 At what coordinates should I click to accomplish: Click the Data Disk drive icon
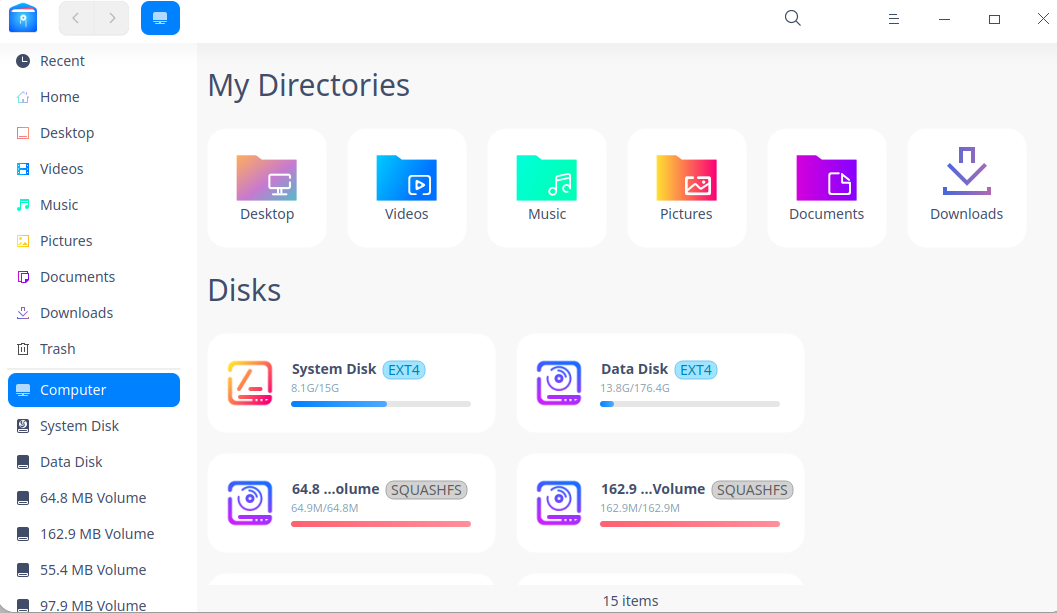click(559, 383)
